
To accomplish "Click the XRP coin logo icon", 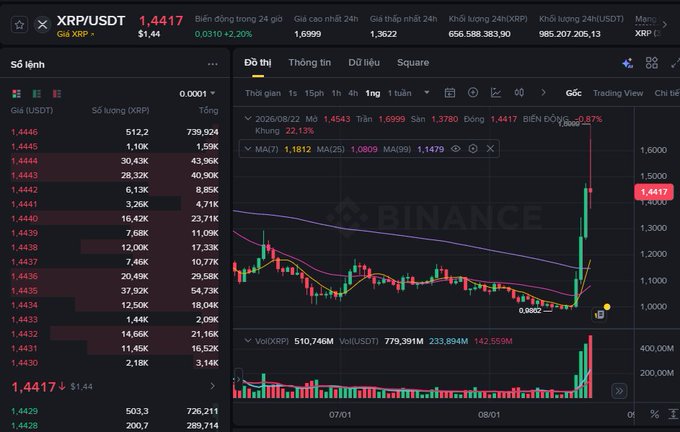I will [42, 25].
